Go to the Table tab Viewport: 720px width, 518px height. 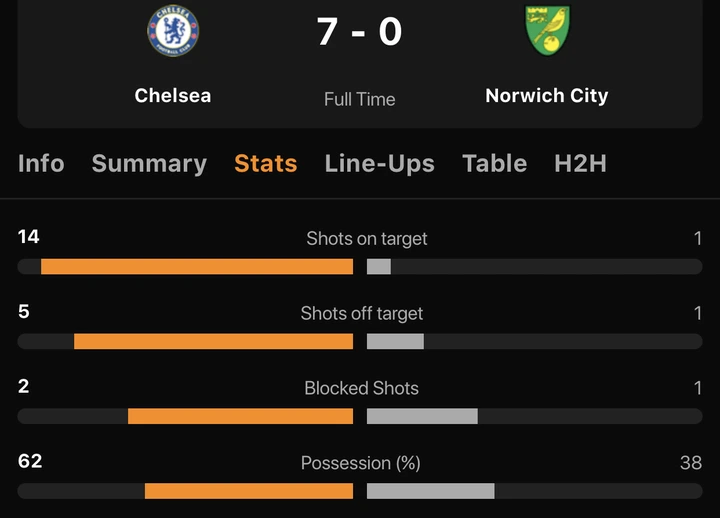(494, 163)
